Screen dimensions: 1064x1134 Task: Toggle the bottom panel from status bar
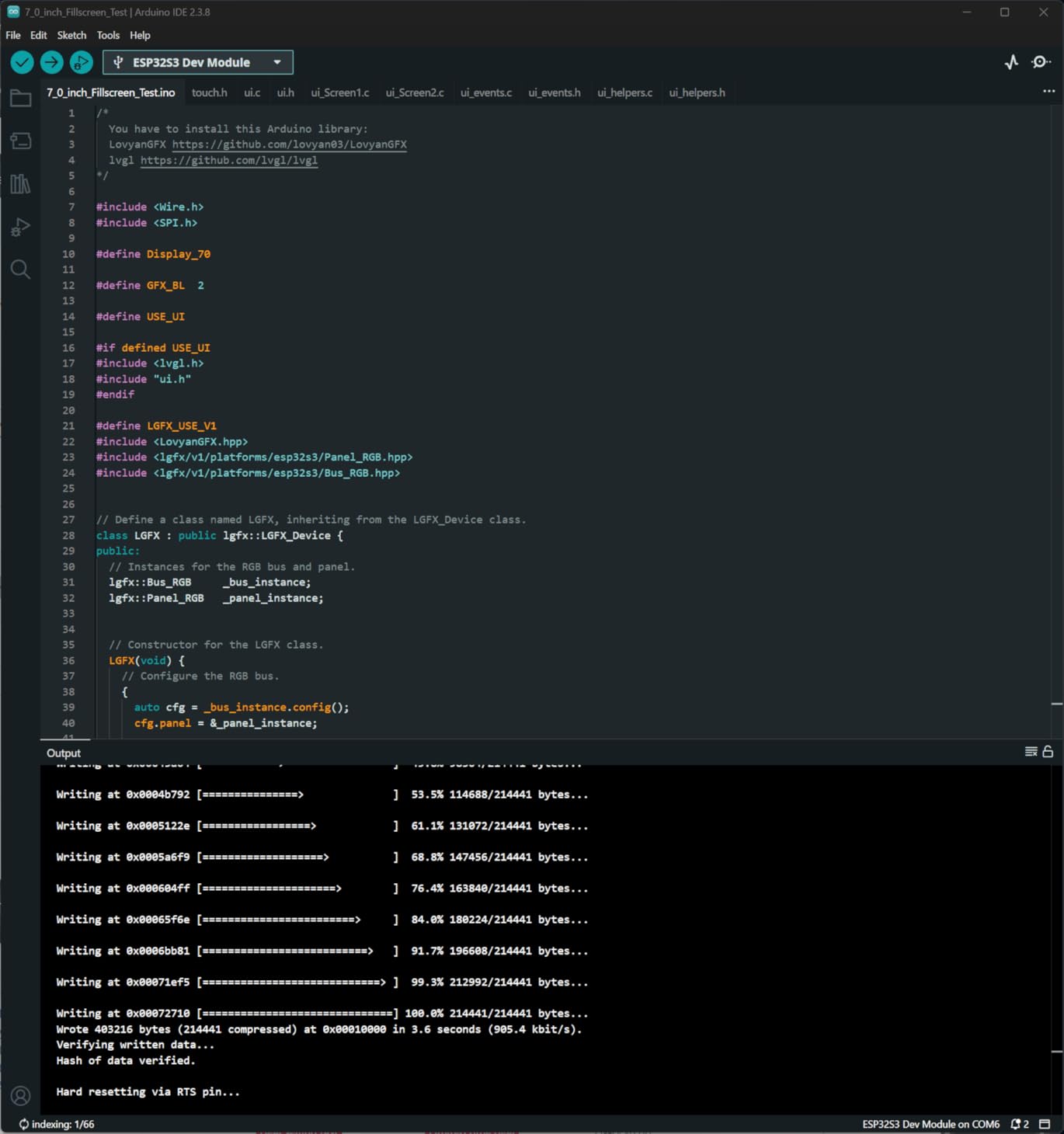click(1045, 1124)
